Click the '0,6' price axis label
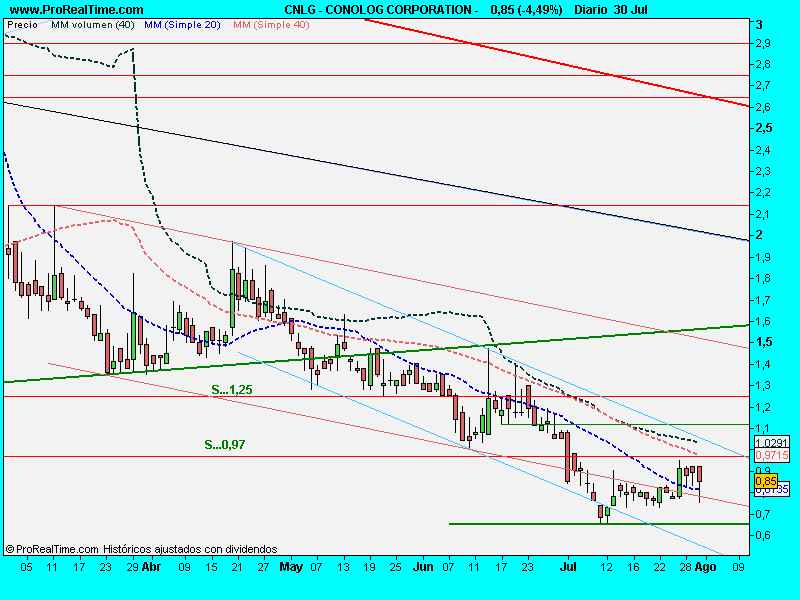 (x=763, y=535)
